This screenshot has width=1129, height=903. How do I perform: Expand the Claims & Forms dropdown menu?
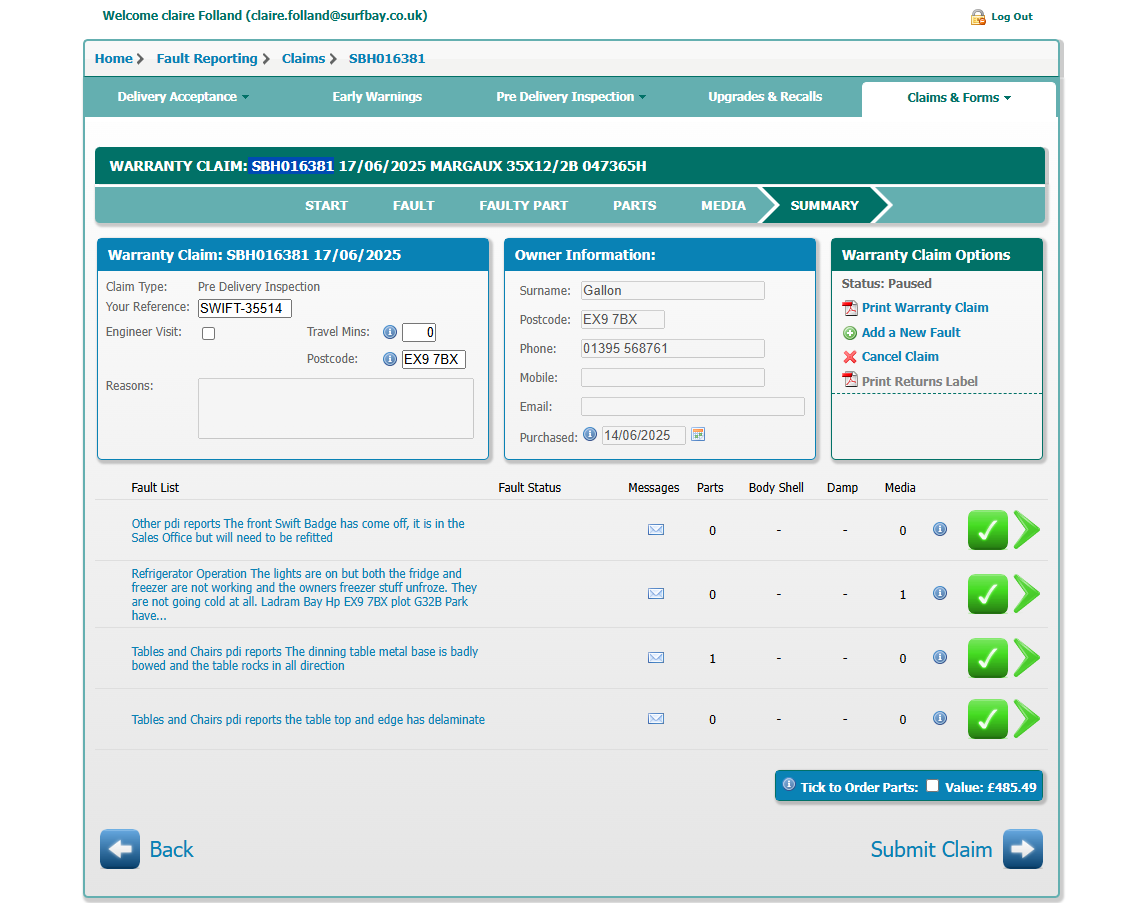pyautogui.click(x=958, y=98)
